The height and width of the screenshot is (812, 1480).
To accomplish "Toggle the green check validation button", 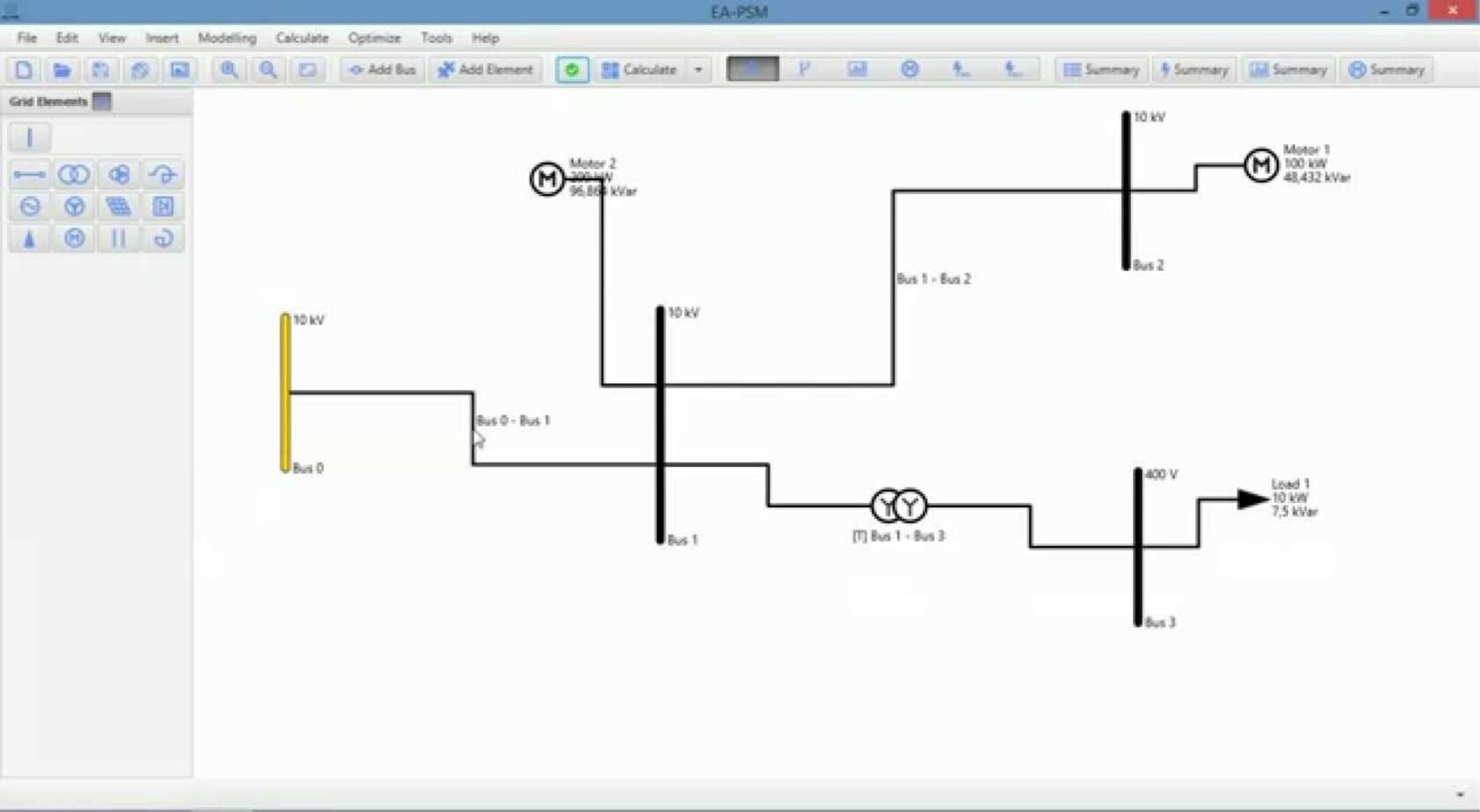I will [x=572, y=70].
